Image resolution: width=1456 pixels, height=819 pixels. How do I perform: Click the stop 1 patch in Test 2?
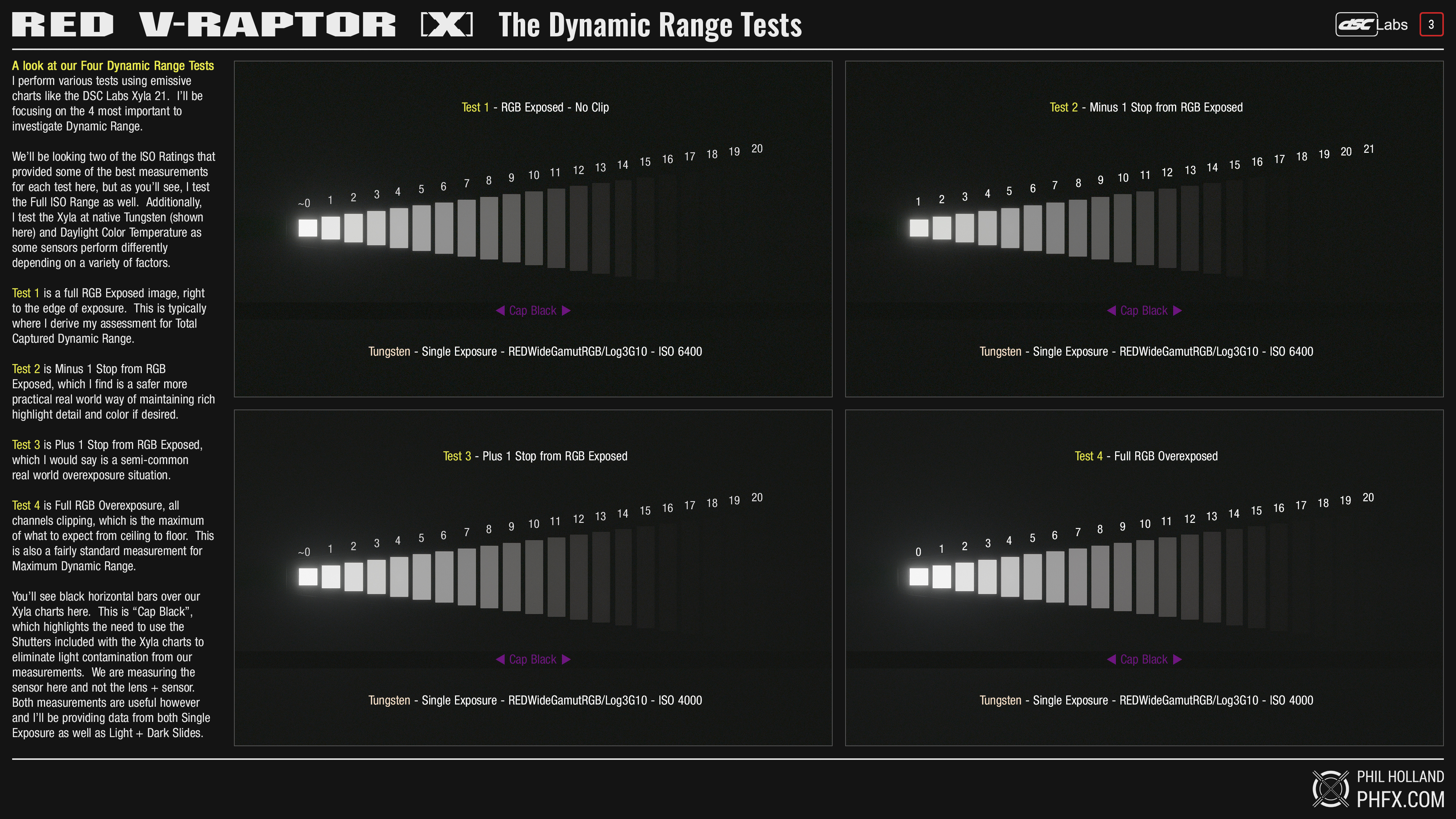[x=918, y=228]
